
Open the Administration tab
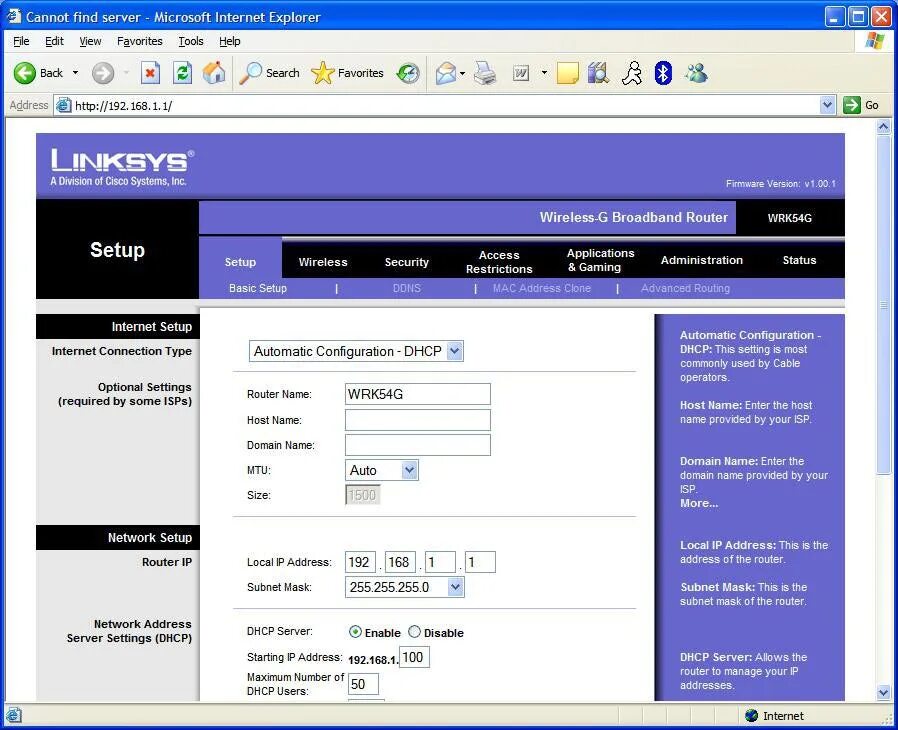pyautogui.click(x=702, y=260)
